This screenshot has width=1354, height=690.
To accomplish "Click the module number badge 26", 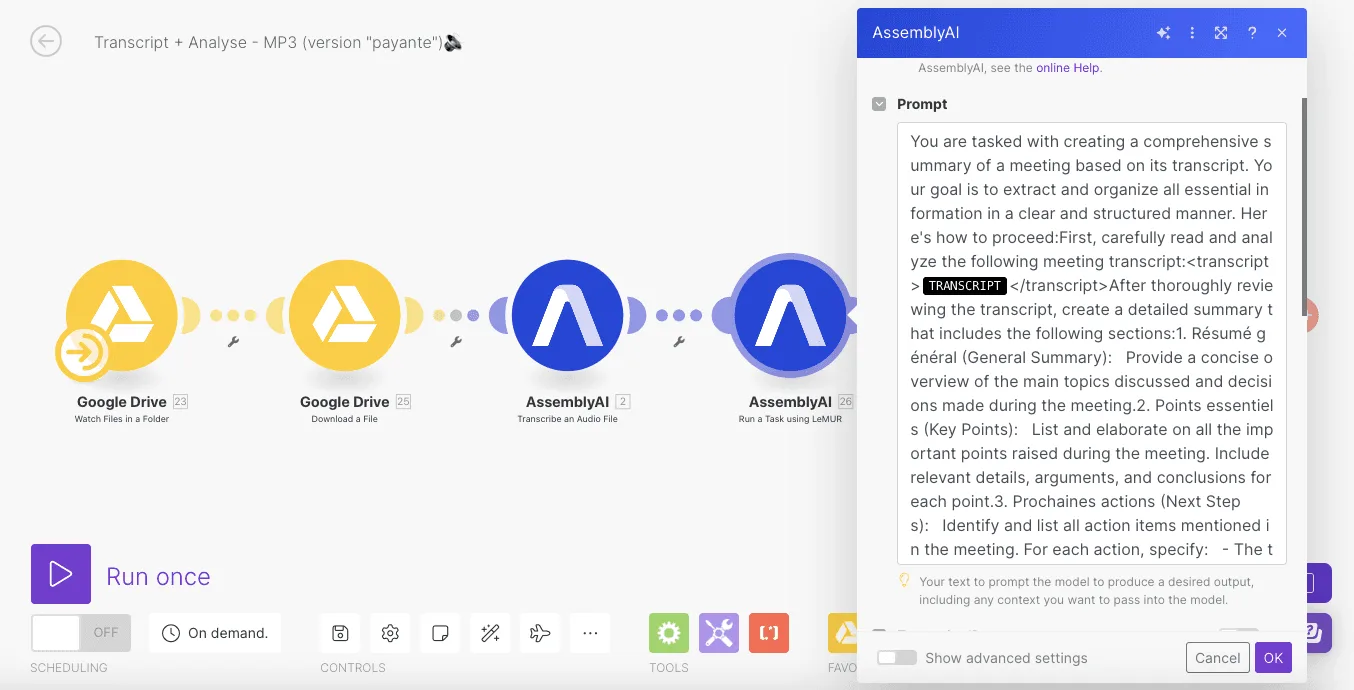I will pos(845,402).
